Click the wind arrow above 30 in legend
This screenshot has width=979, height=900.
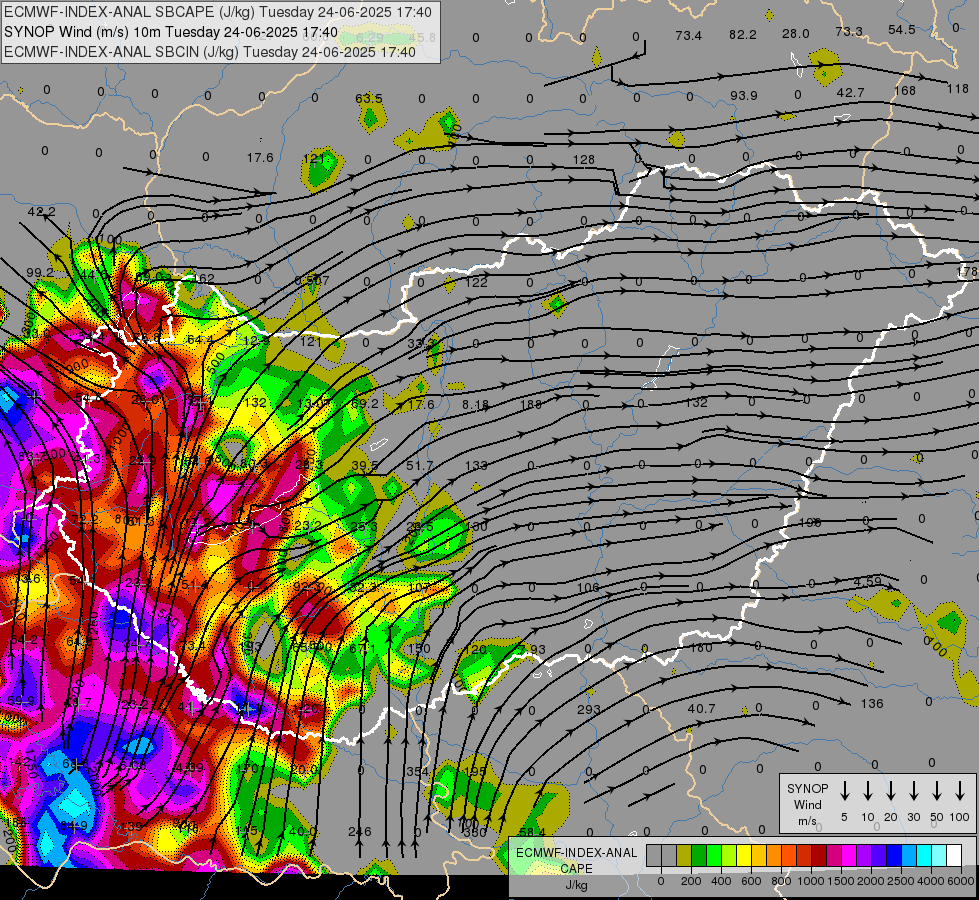[913, 791]
